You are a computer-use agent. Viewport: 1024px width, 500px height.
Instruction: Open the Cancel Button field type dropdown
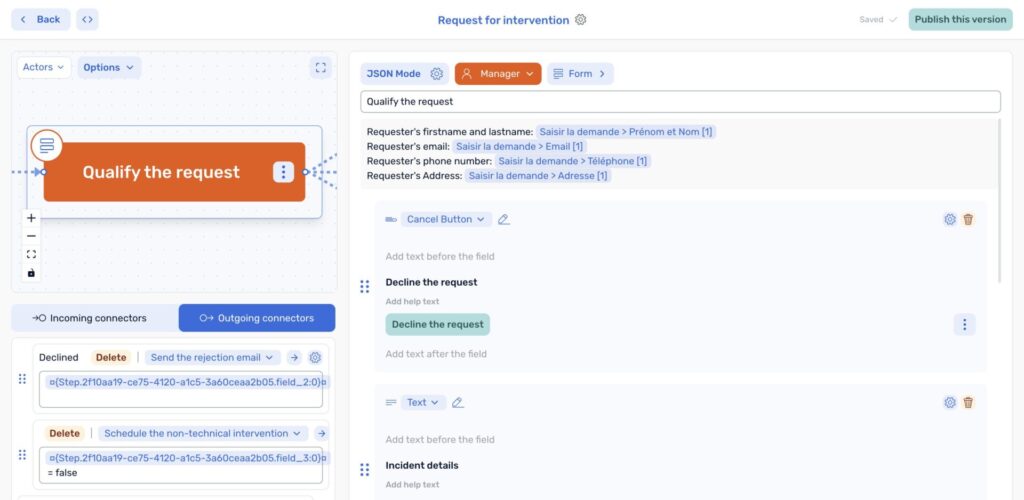(446, 219)
